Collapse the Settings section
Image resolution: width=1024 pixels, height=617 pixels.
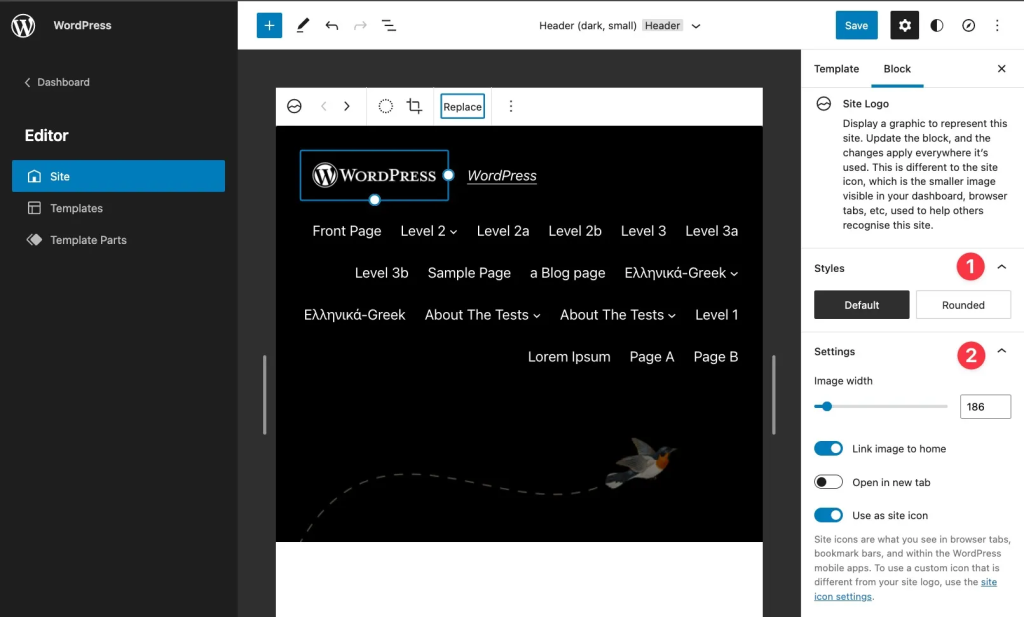click(x=1001, y=351)
